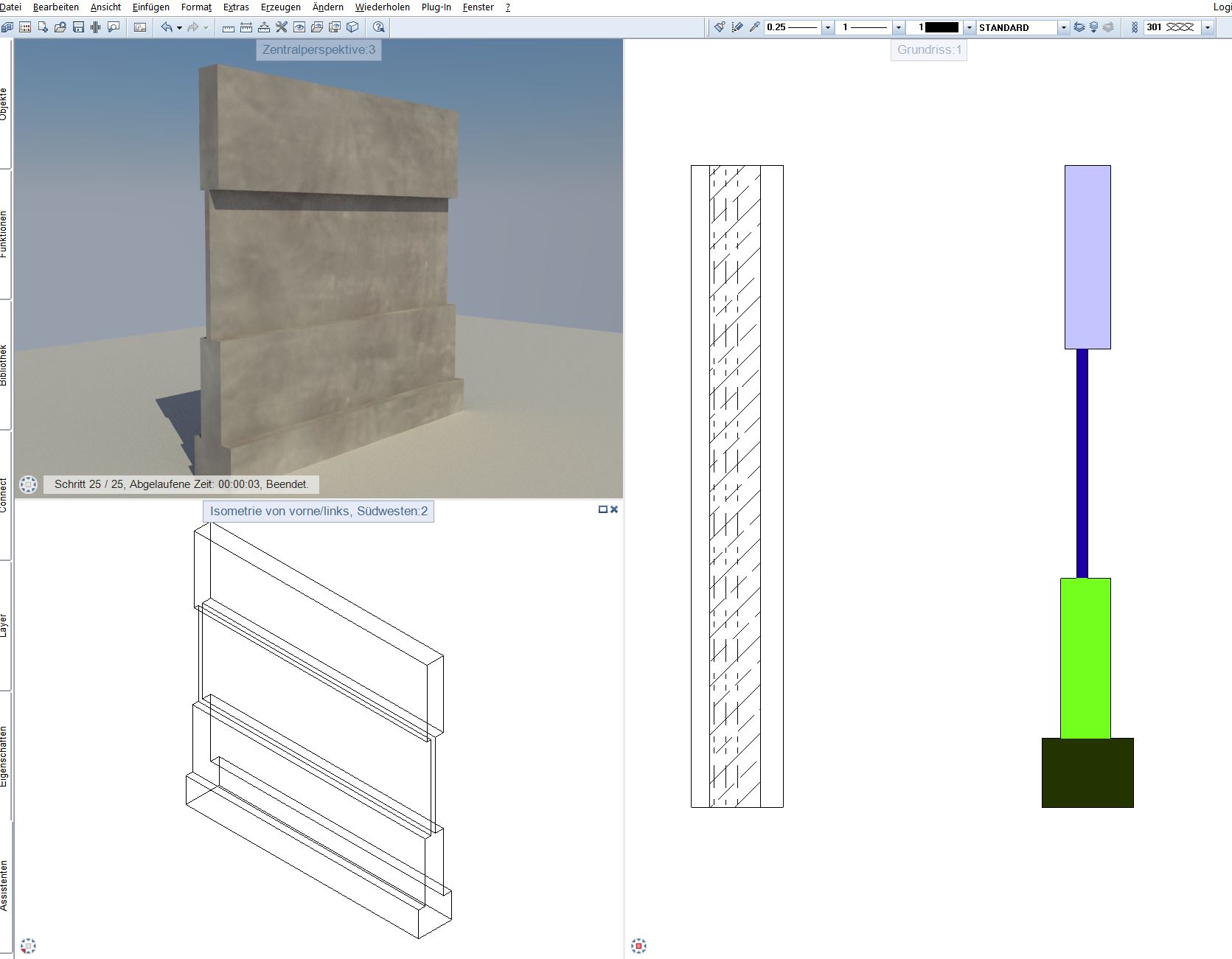
Task: Click the open folder icon
Action: 60,27
